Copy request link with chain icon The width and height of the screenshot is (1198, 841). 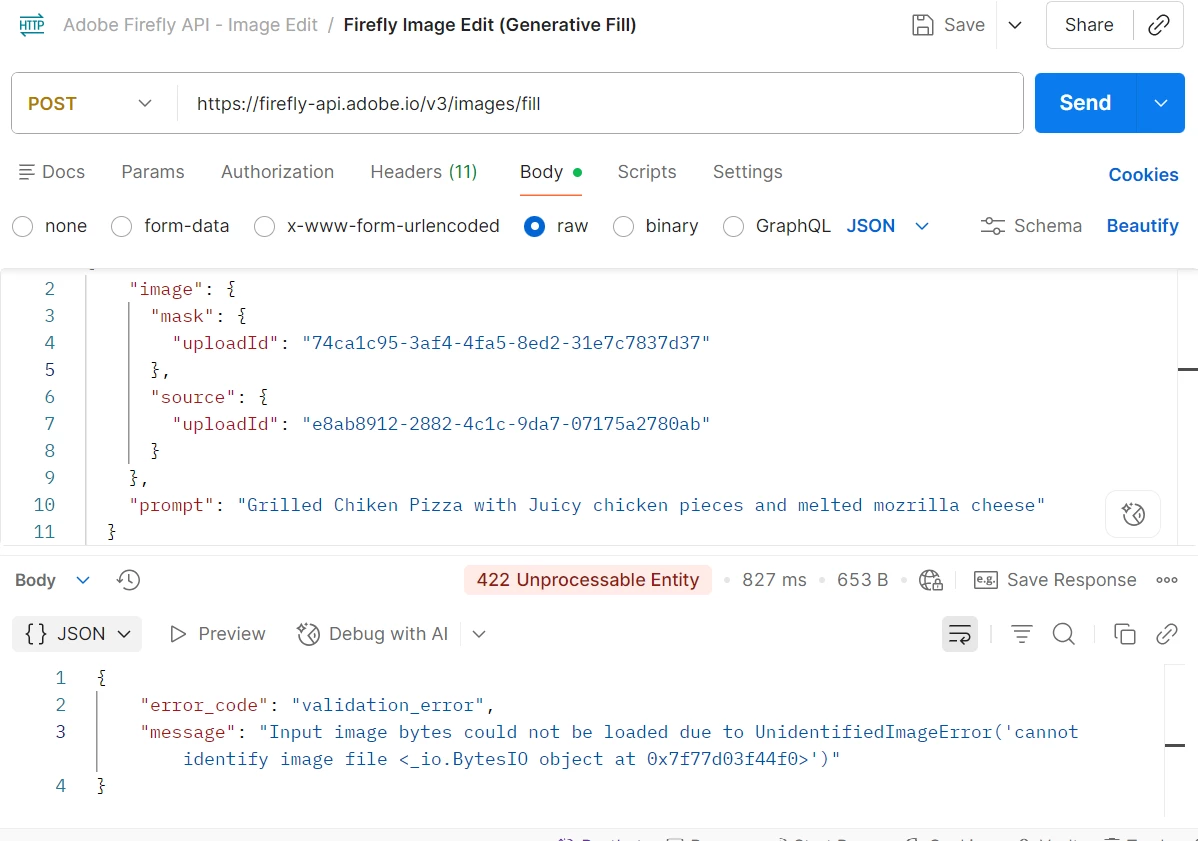[x=1158, y=25]
